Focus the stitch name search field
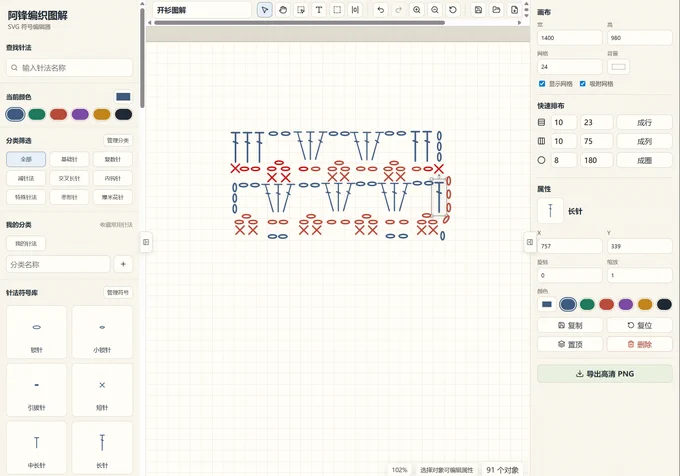The width and height of the screenshot is (680, 476). pyautogui.click(x=69, y=68)
